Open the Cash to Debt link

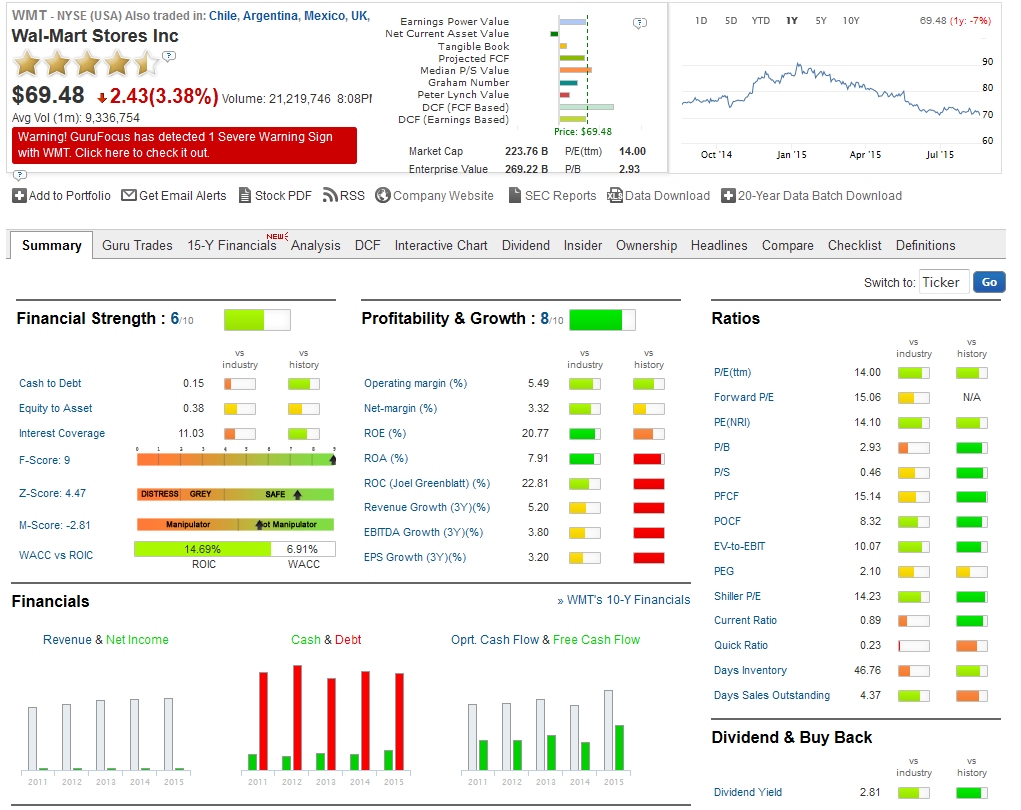(50, 384)
